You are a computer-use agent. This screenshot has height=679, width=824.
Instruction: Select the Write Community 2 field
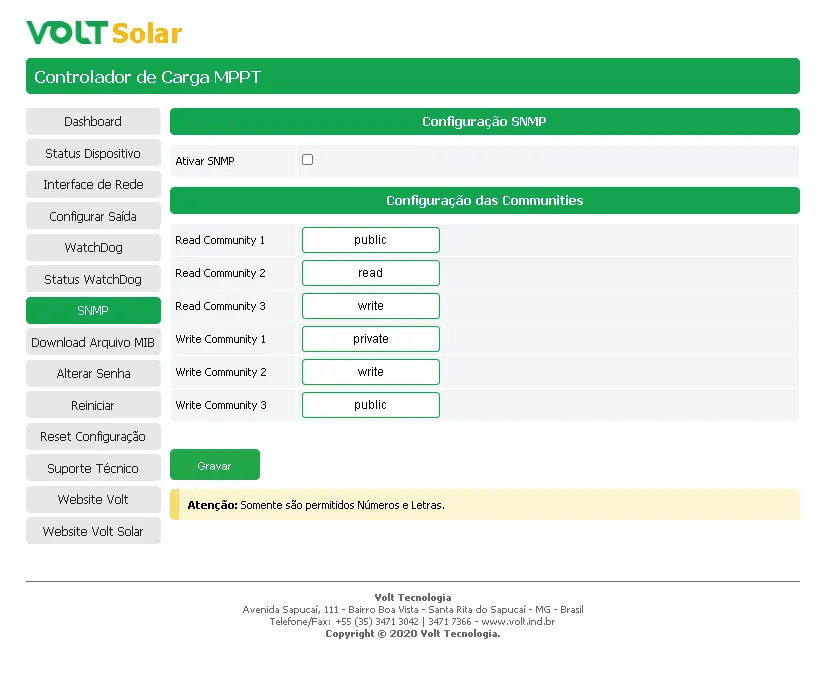(370, 372)
